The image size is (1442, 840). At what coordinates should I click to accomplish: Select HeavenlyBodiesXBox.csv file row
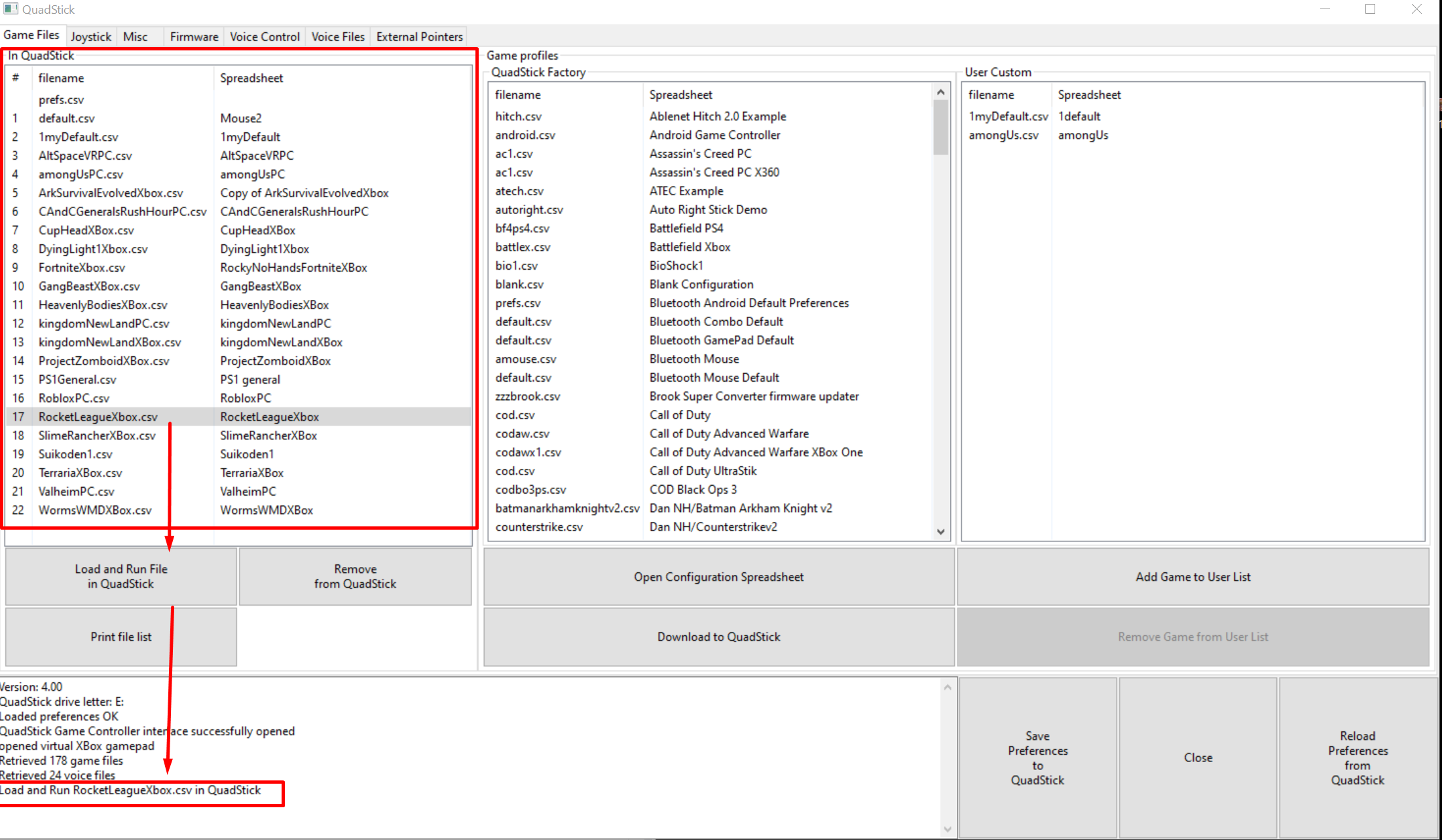(238, 305)
